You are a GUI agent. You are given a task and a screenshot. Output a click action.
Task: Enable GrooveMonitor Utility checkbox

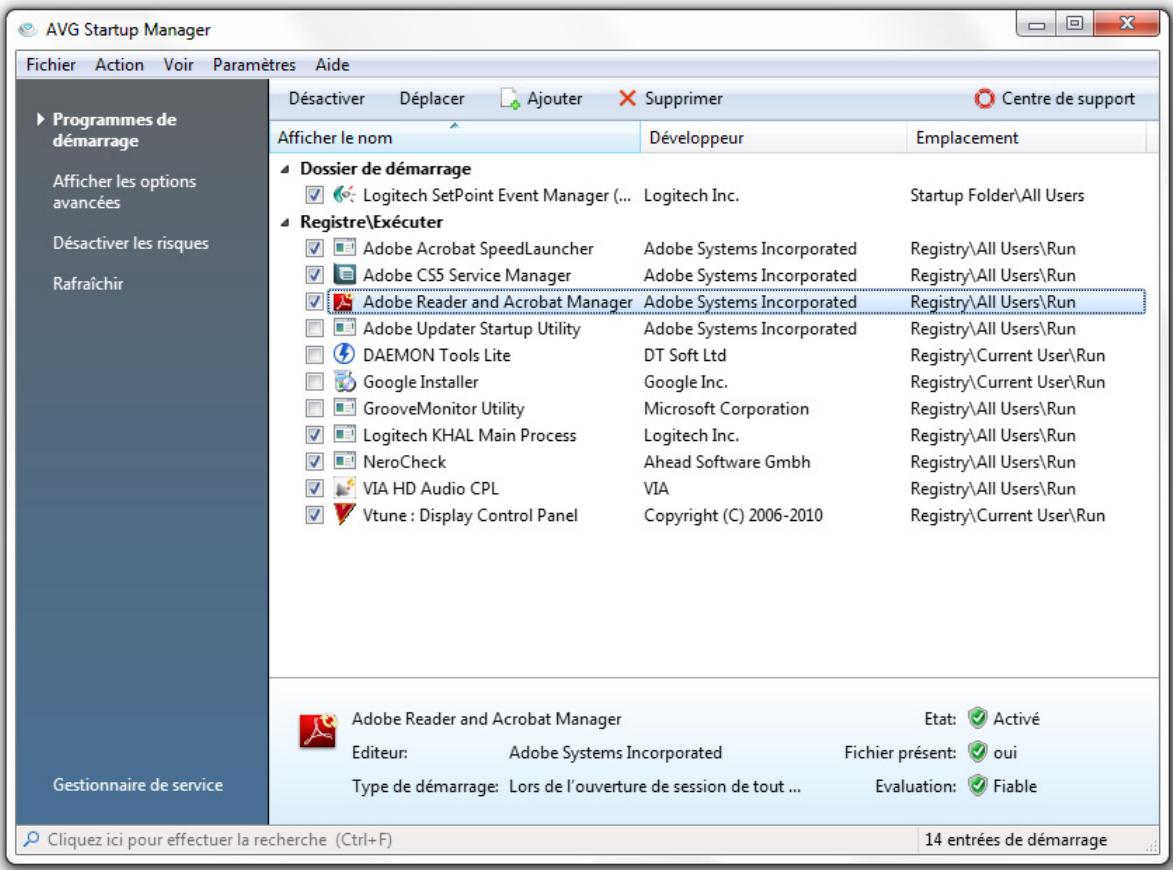point(314,408)
